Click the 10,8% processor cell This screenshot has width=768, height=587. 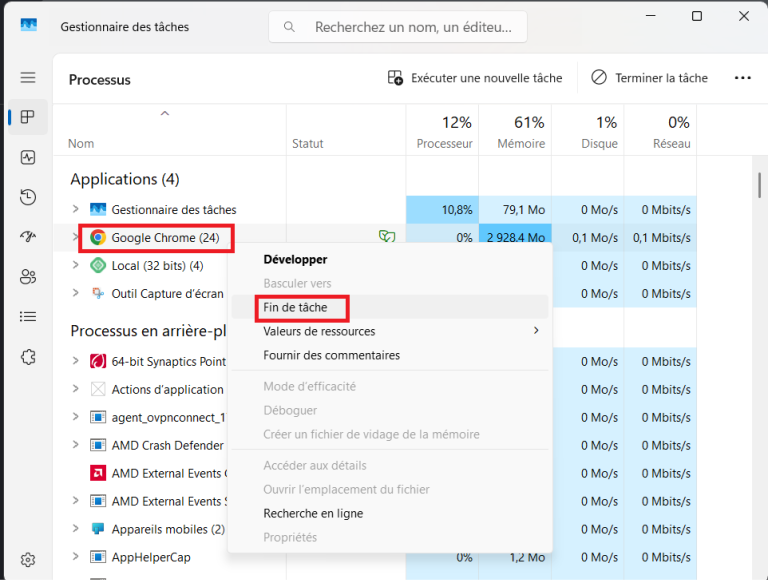443,210
